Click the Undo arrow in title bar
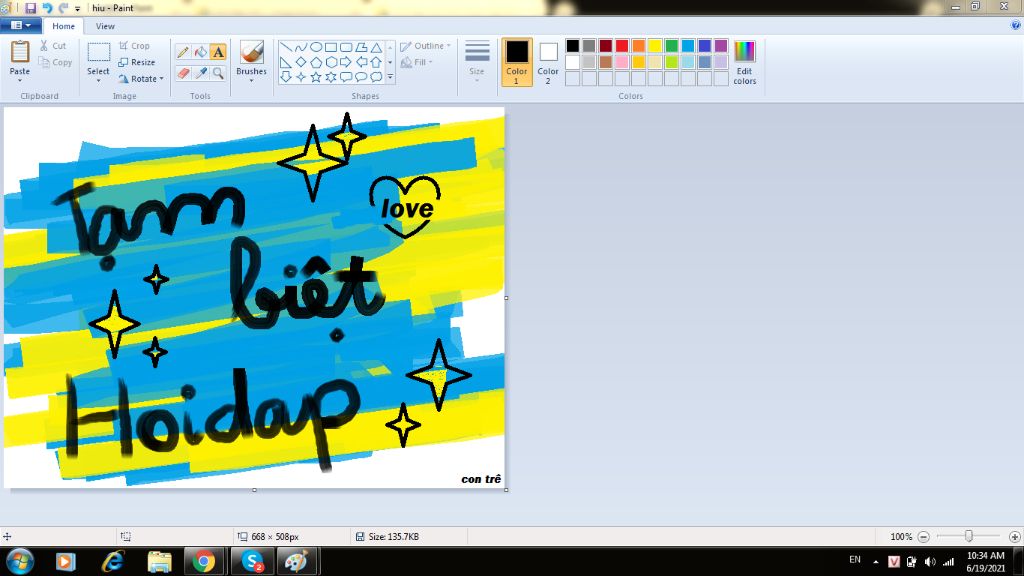This screenshot has height=576, width=1024. point(47,8)
